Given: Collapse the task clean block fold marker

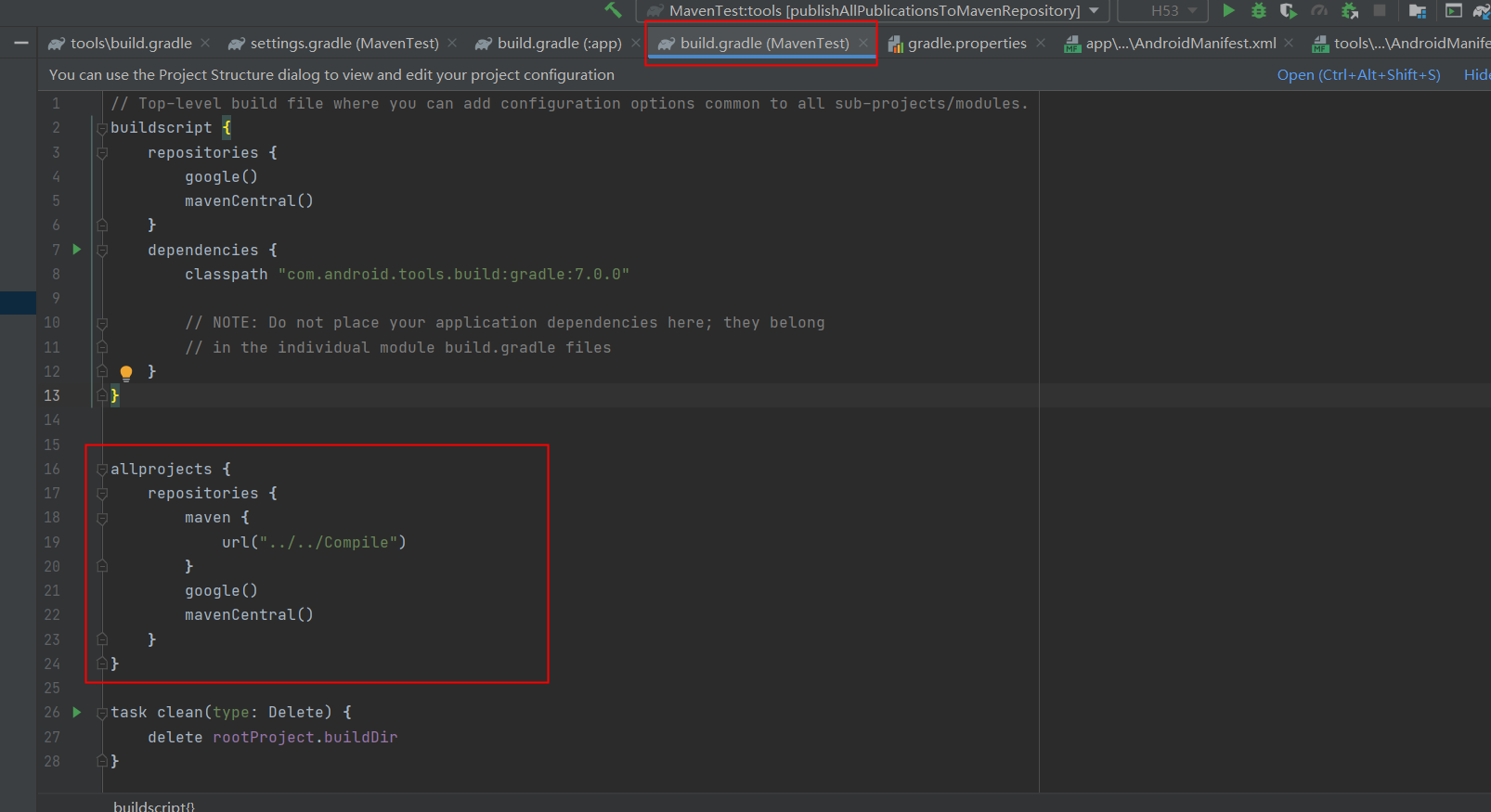Looking at the screenshot, I should (x=102, y=713).
